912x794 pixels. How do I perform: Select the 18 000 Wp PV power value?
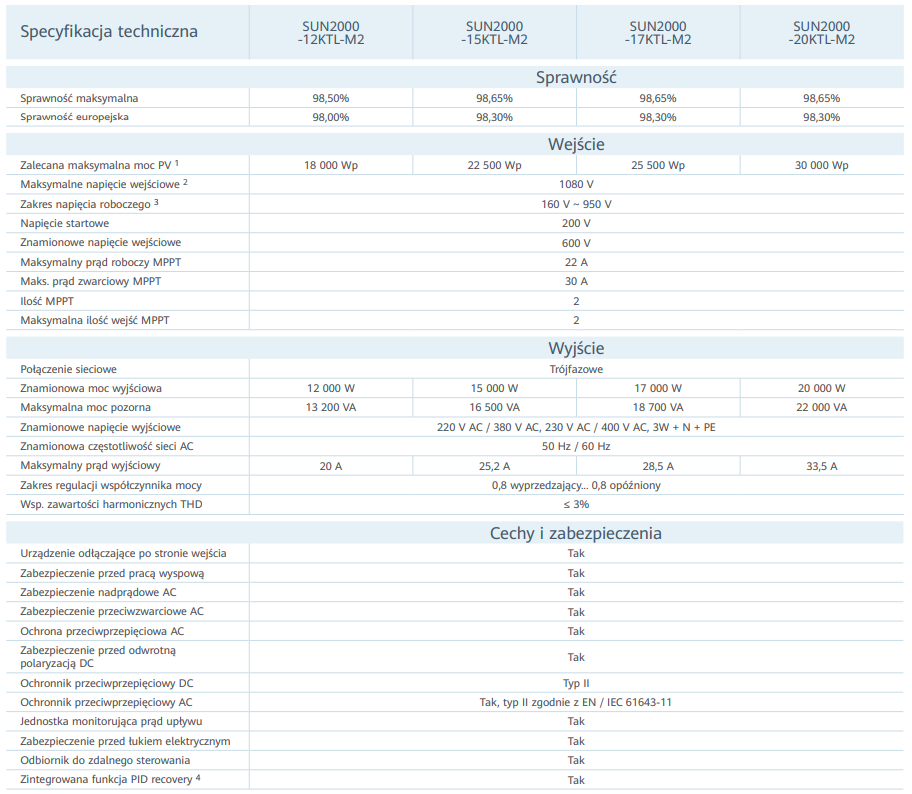point(331,165)
